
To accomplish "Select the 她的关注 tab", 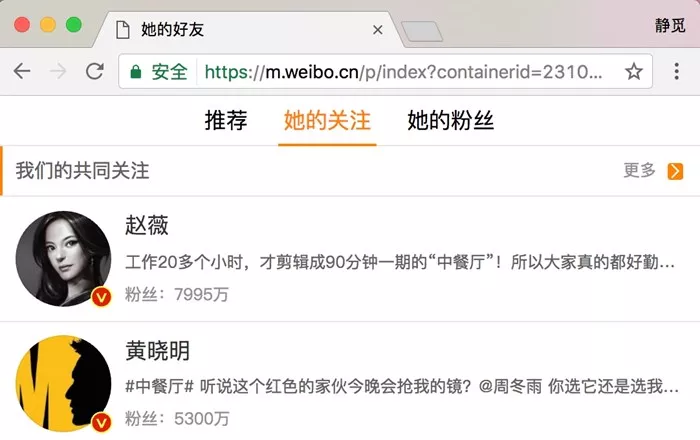I will (x=327, y=120).
